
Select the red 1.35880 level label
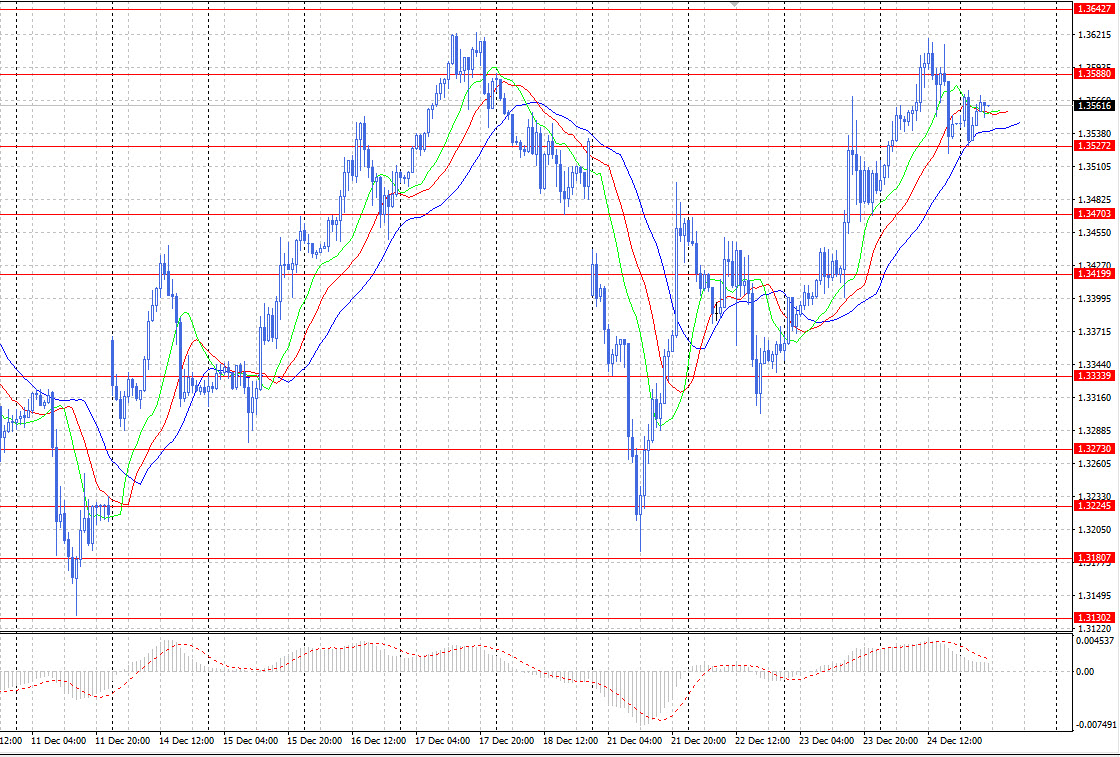(1094, 74)
